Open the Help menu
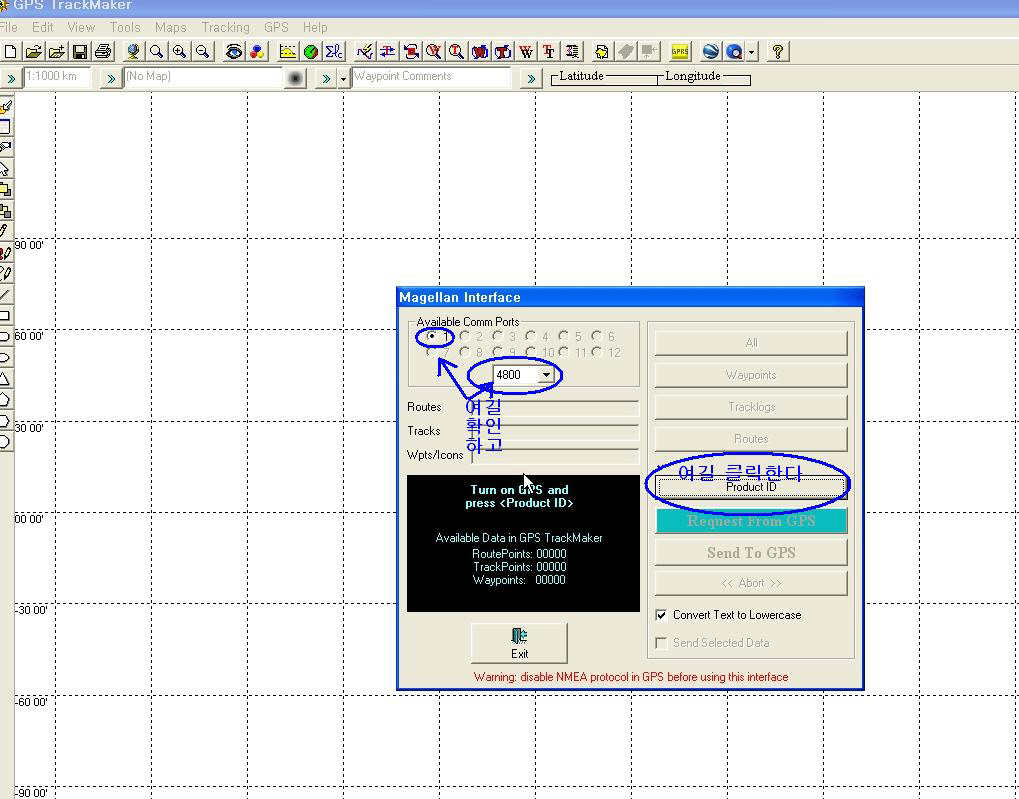The image size is (1019, 799). coord(315,27)
